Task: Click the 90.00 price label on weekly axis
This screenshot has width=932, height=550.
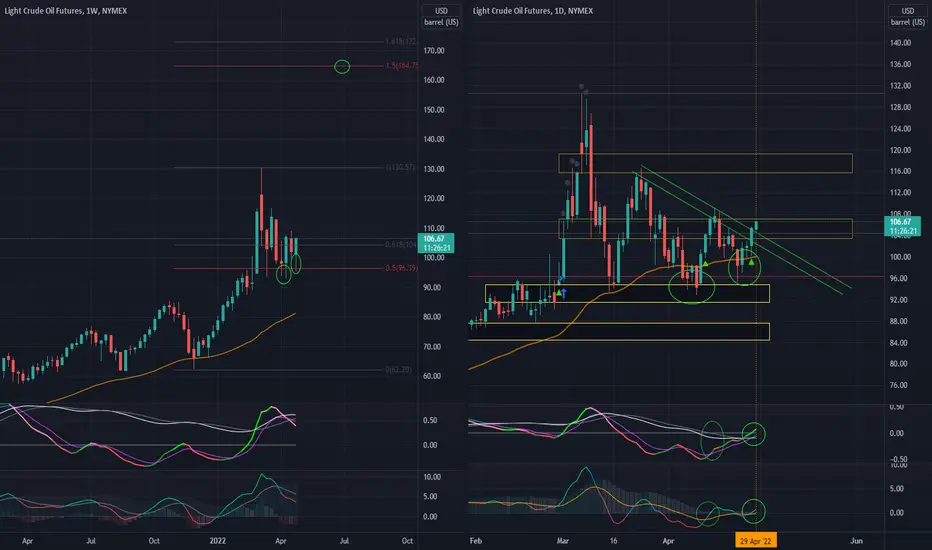Action: pos(432,287)
